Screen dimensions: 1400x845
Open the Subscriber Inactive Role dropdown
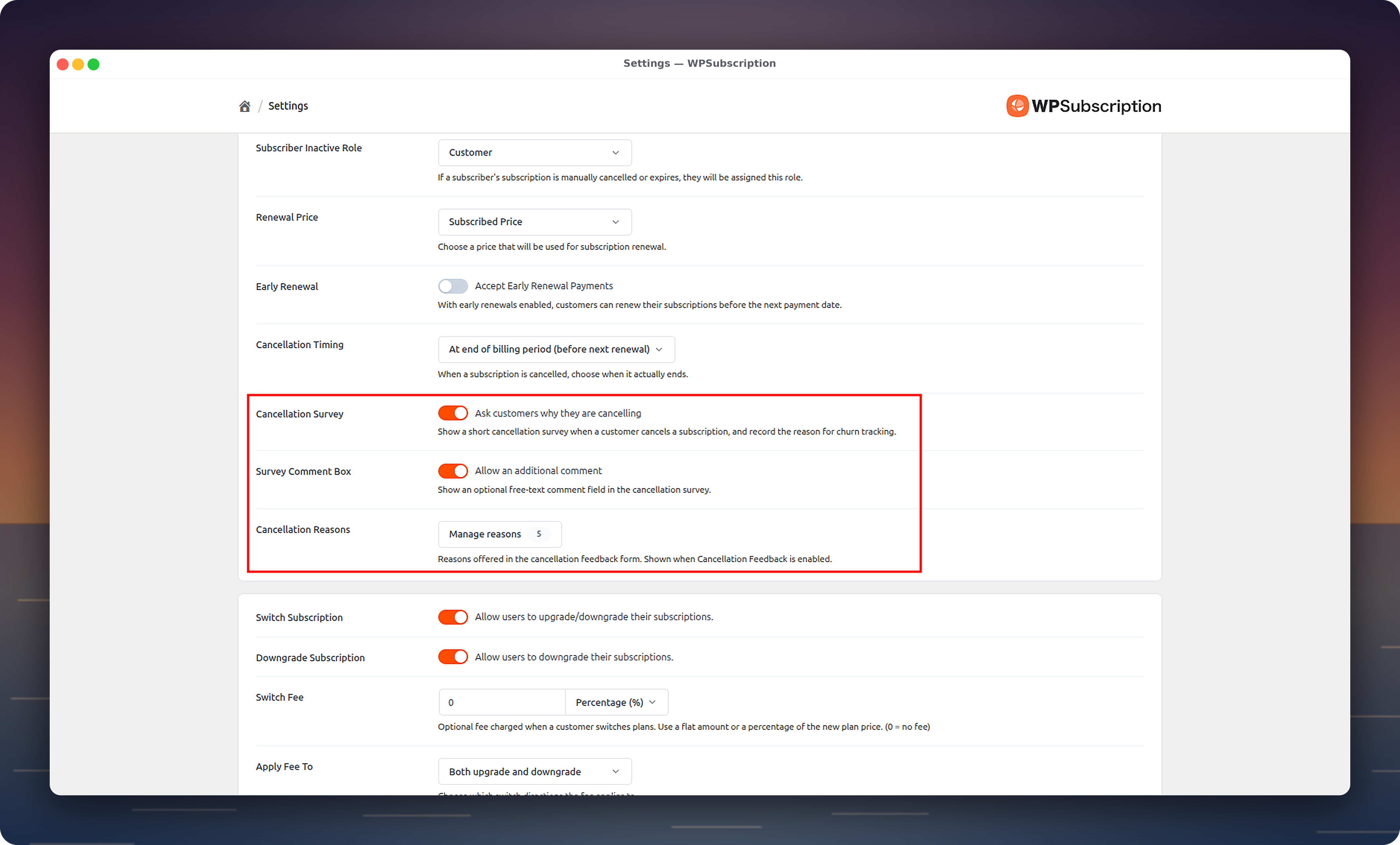point(535,153)
